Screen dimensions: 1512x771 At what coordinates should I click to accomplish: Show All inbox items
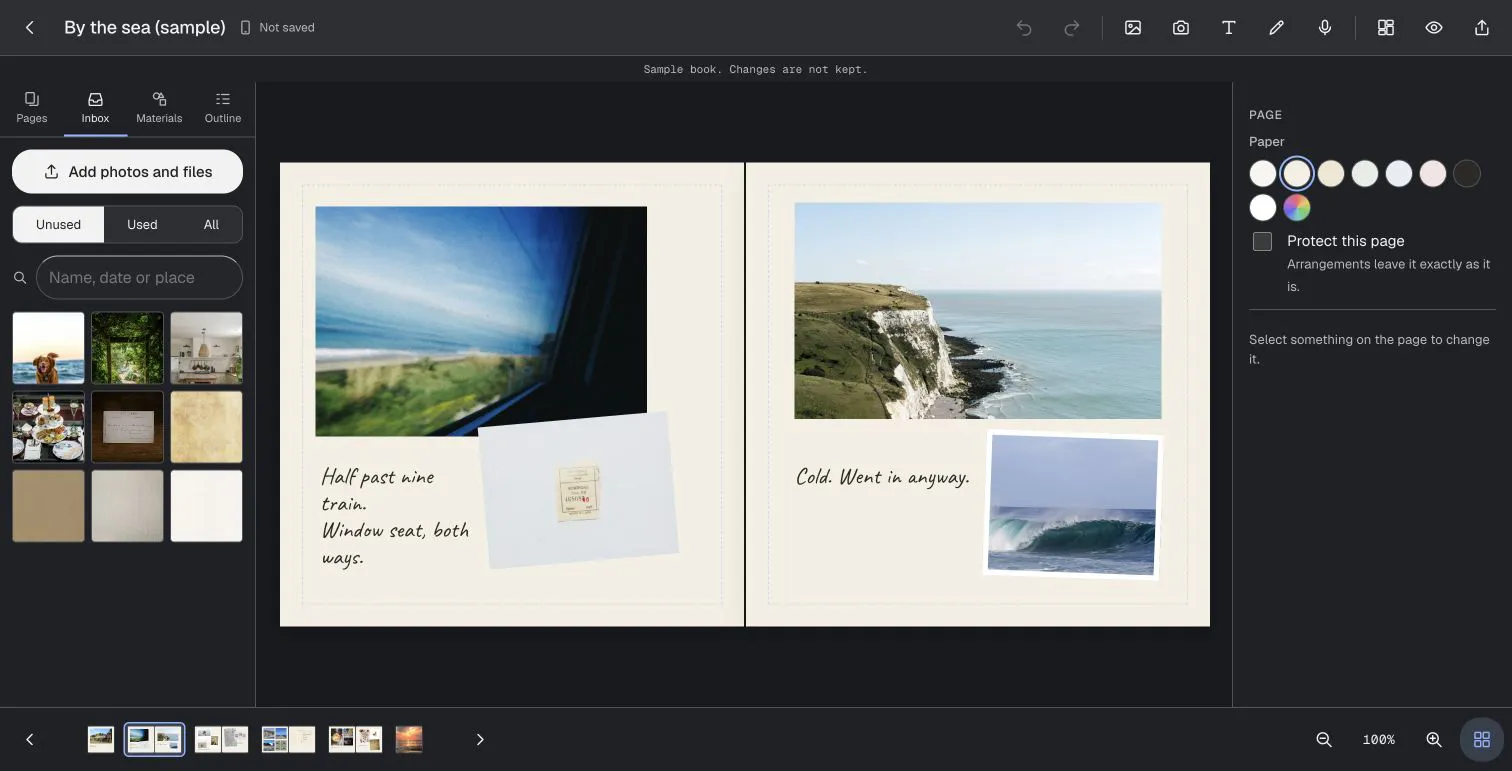pos(211,225)
